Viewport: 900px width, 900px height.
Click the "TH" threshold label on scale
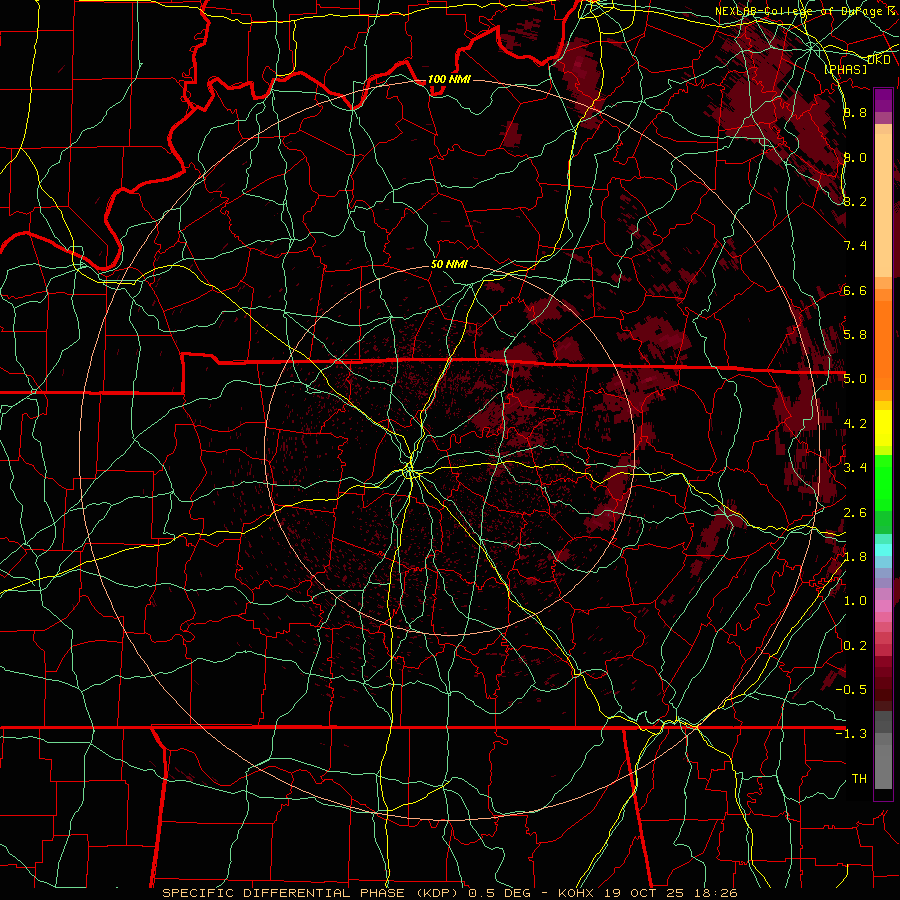point(859,778)
